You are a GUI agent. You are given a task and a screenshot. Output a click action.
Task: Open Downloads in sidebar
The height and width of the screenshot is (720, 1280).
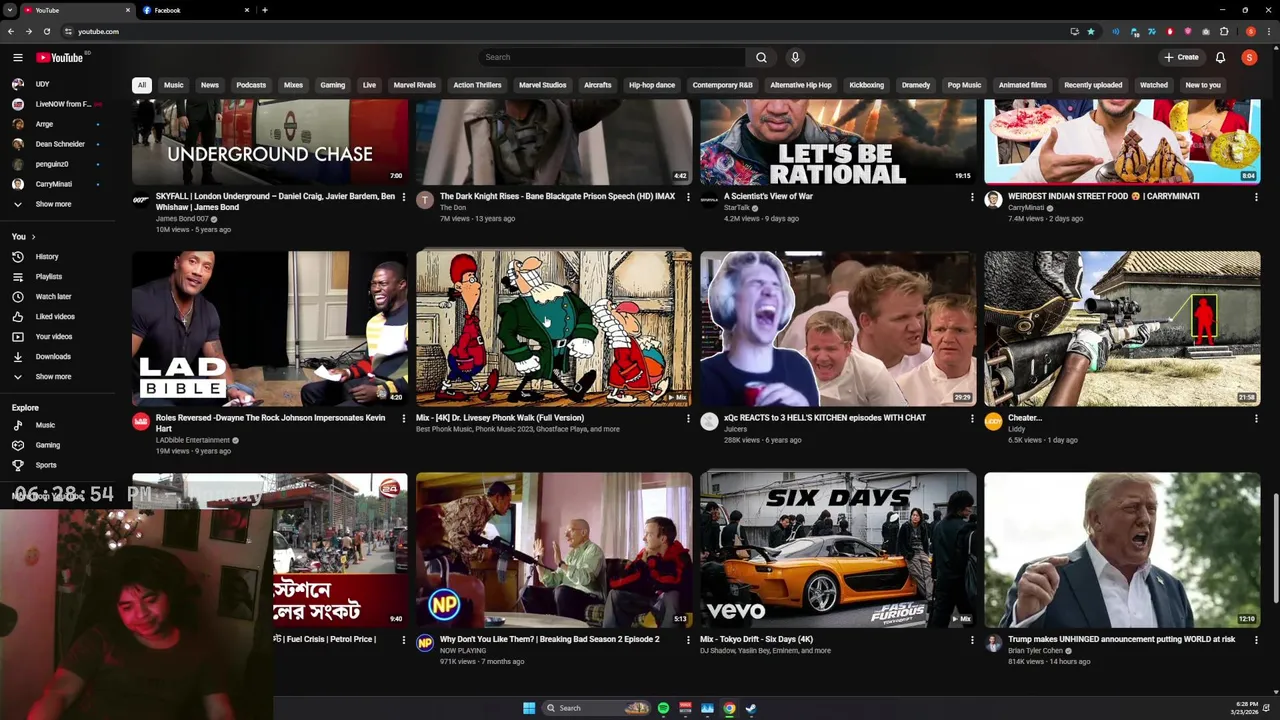click(53, 357)
